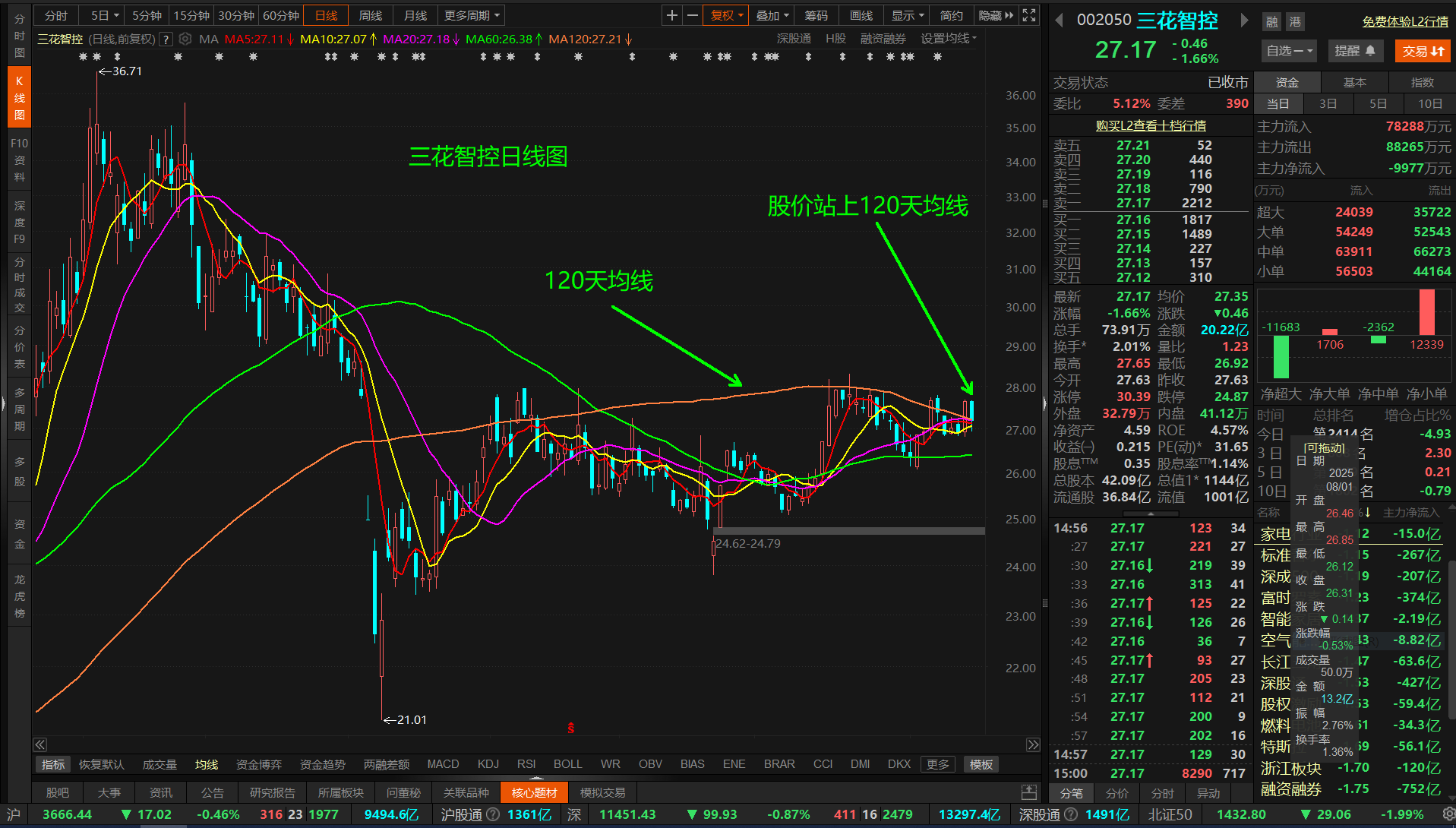Click 恢复默认 reset indicators
Image resolution: width=1456 pixels, height=828 pixels.
click(x=101, y=764)
